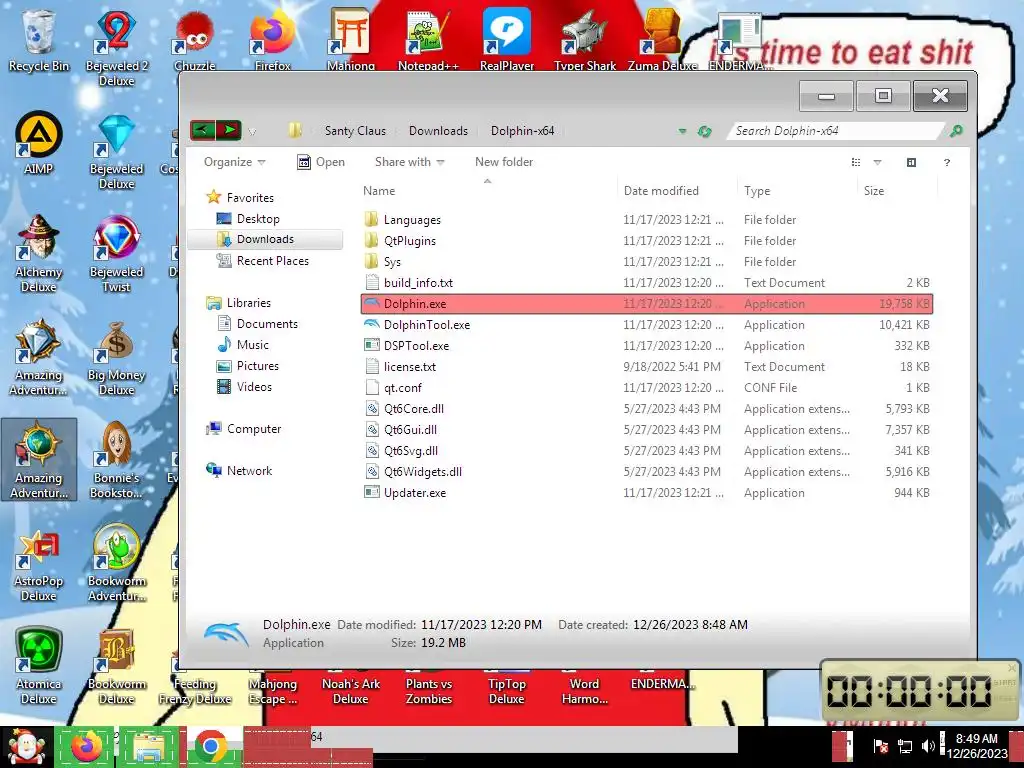Open Documents library in sidebar
The image size is (1024, 768).
(257, 323)
